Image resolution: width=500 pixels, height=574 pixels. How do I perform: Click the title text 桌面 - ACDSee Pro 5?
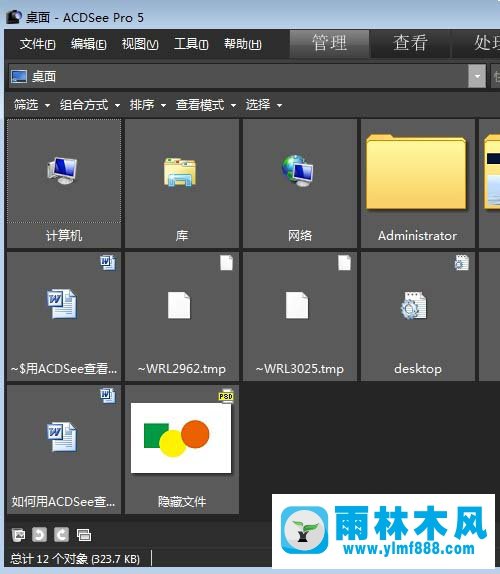(85, 18)
